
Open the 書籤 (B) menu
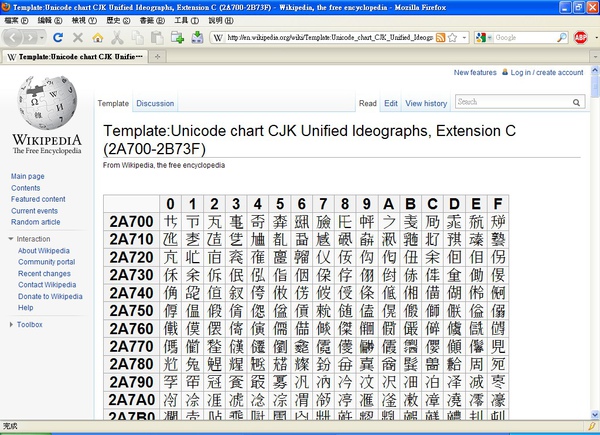coord(152,21)
